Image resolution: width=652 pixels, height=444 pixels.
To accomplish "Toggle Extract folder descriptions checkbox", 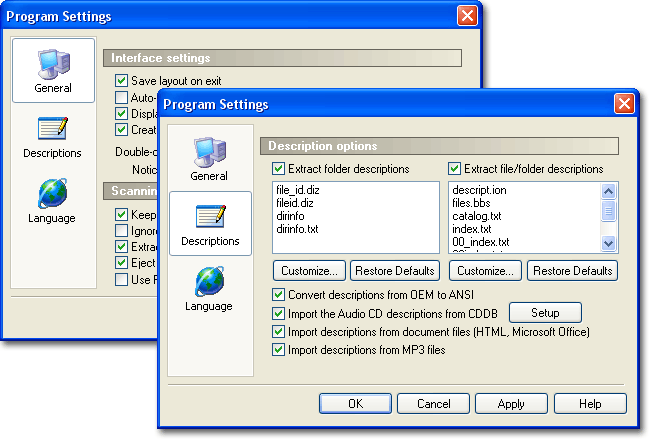I will pos(279,168).
